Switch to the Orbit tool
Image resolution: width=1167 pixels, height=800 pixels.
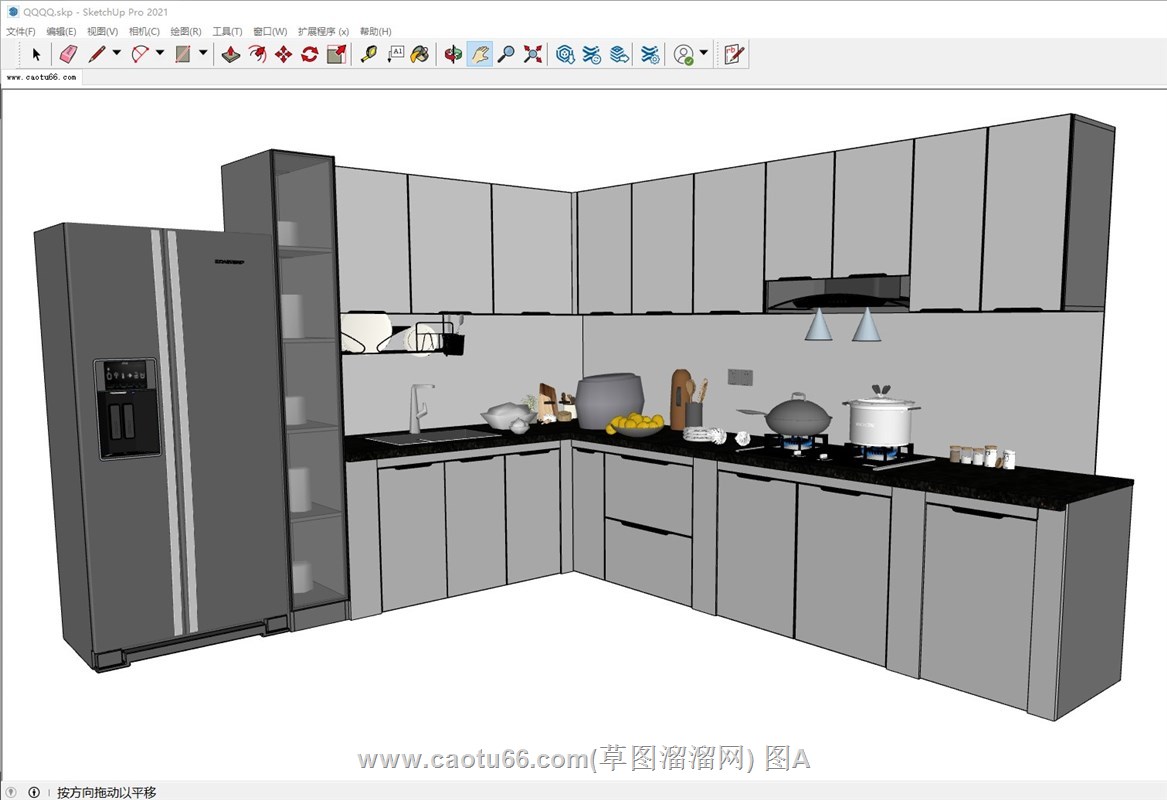(453, 54)
